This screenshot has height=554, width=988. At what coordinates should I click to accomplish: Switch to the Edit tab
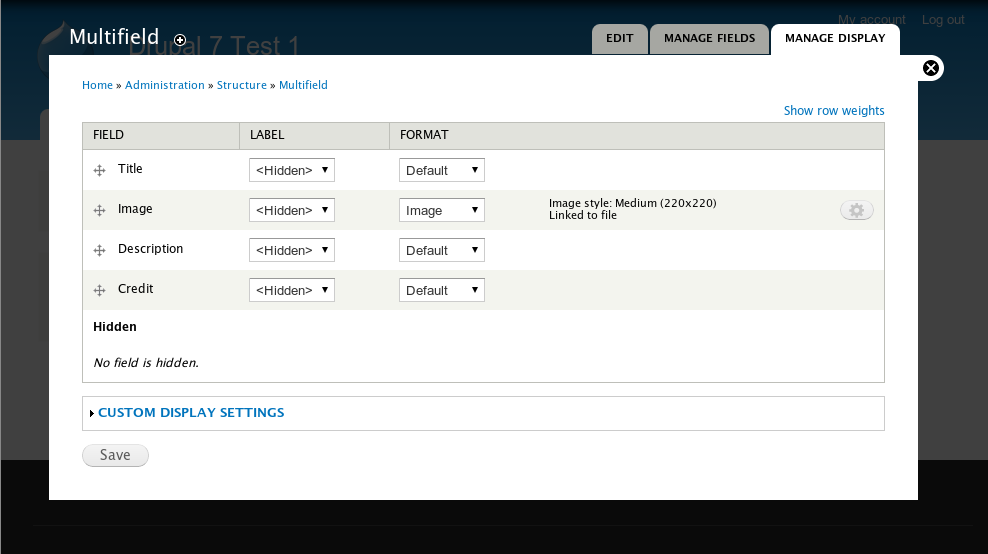coord(619,38)
